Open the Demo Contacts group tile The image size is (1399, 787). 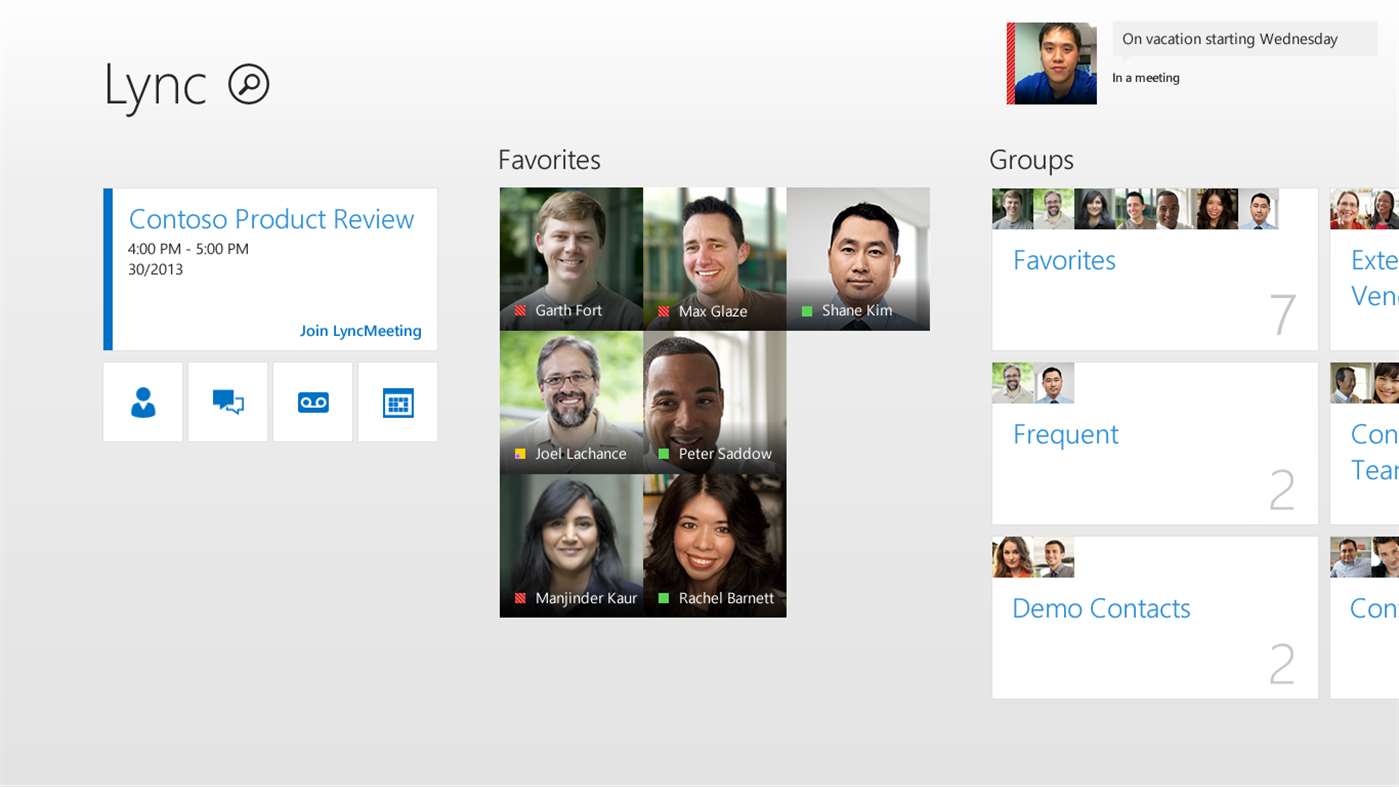pyautogui.click(x=1155, y=617)
